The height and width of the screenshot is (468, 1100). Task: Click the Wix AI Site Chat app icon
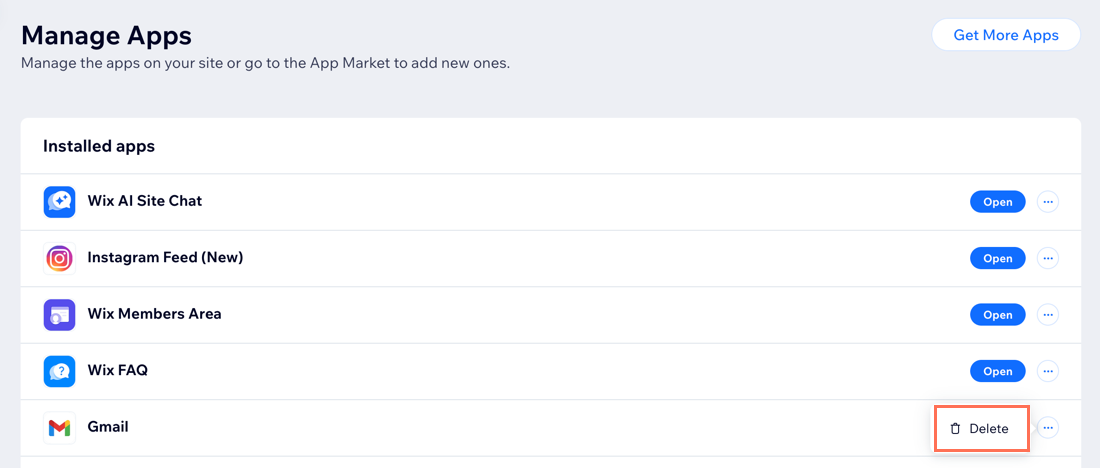click(59, 202)
